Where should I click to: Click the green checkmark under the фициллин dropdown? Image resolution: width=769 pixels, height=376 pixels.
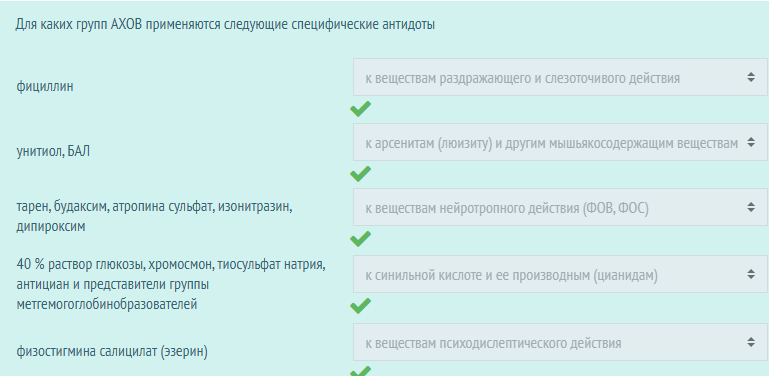pyautogui.click(x=360, y=109)
